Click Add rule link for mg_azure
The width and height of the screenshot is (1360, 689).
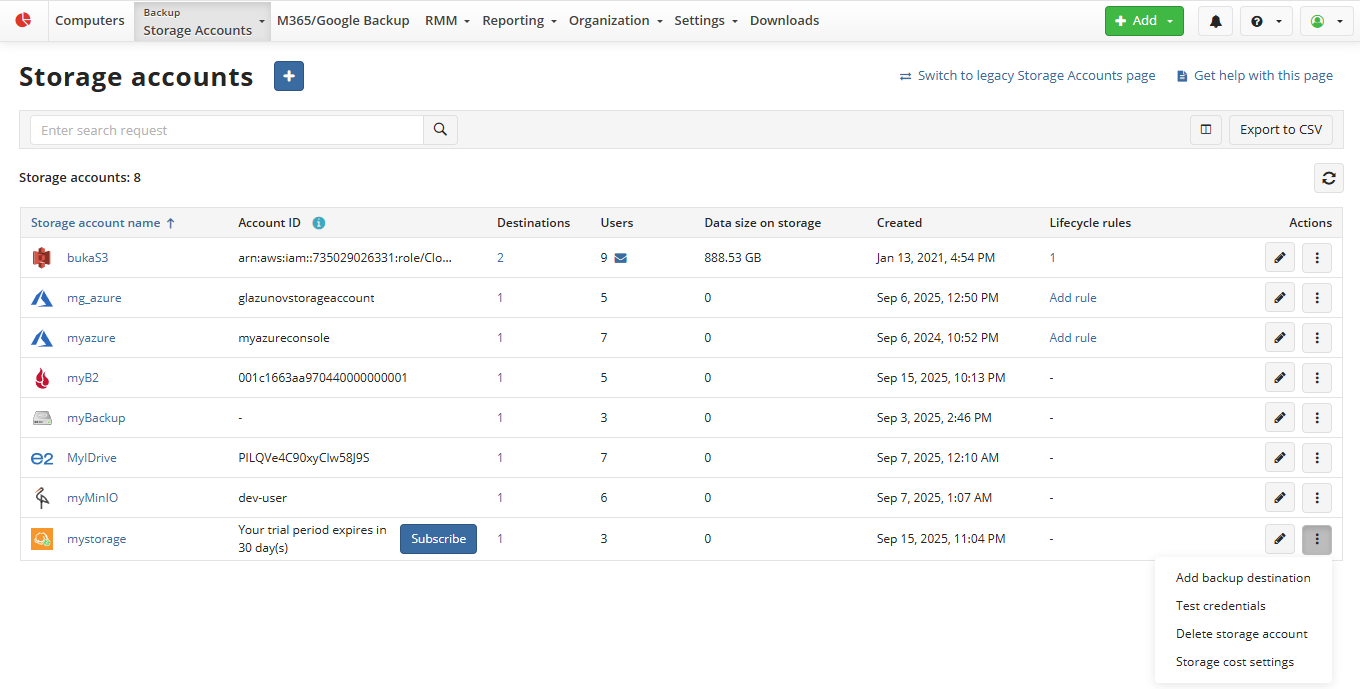coord(1072,298)
